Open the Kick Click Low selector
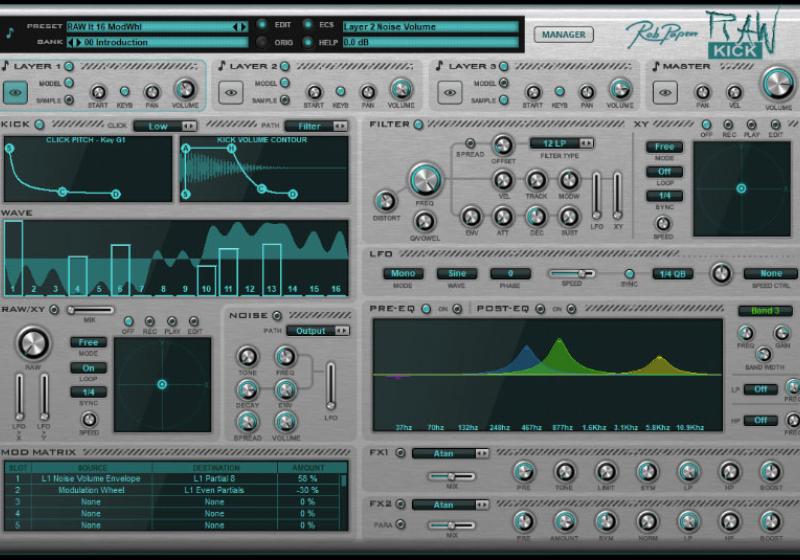Image resolution: width=800 pixels, height=560 pixels. click(165, 126)
